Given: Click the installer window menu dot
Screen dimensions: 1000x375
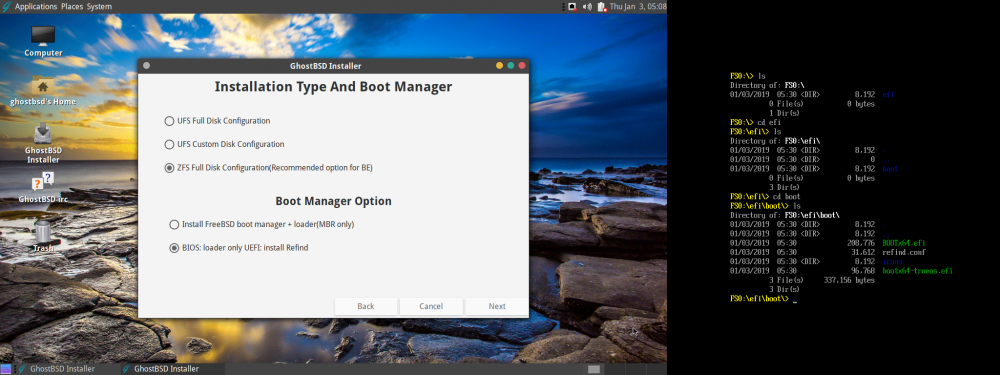Looking at the screenshot, I should (x=147, y=66).
